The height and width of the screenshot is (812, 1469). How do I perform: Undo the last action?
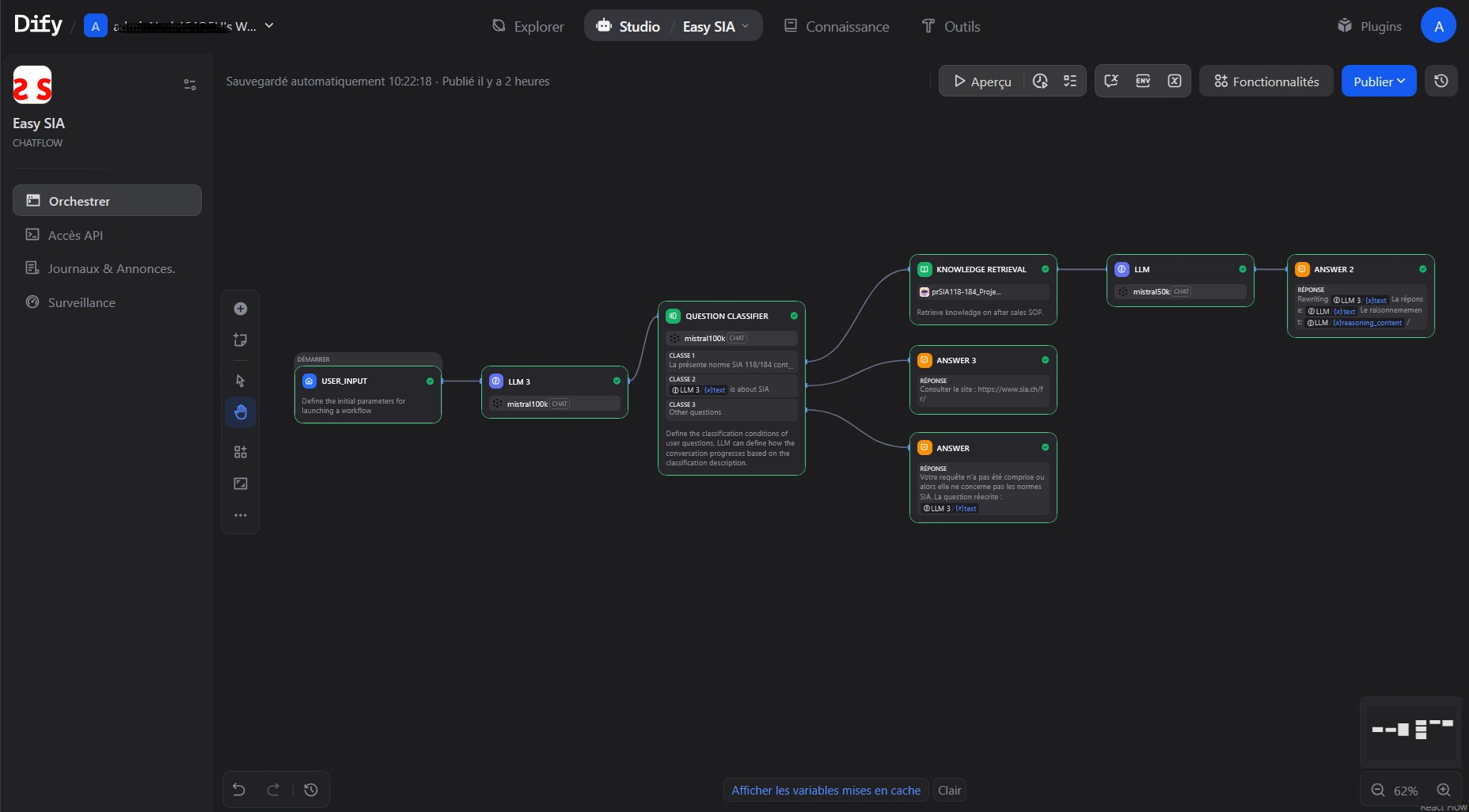(x=239, y=789)
